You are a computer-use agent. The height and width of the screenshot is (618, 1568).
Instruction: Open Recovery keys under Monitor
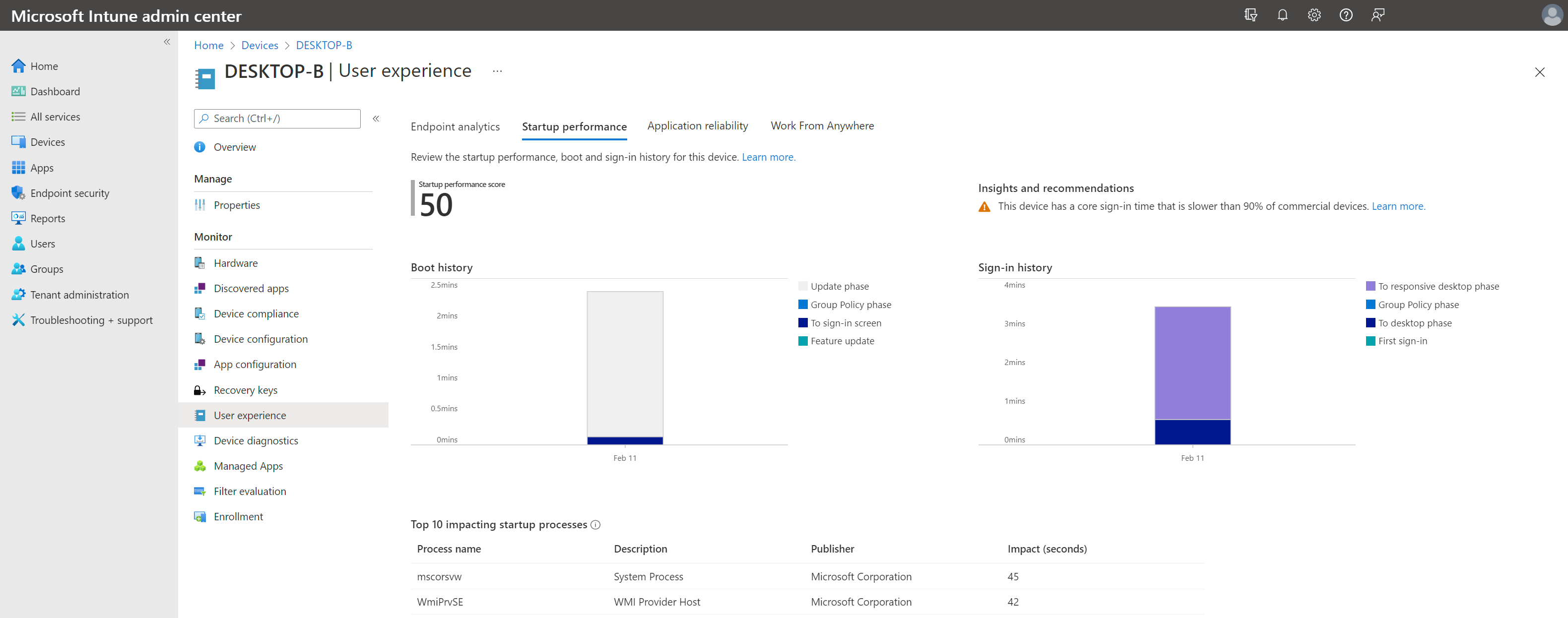(x=245, y=390)
